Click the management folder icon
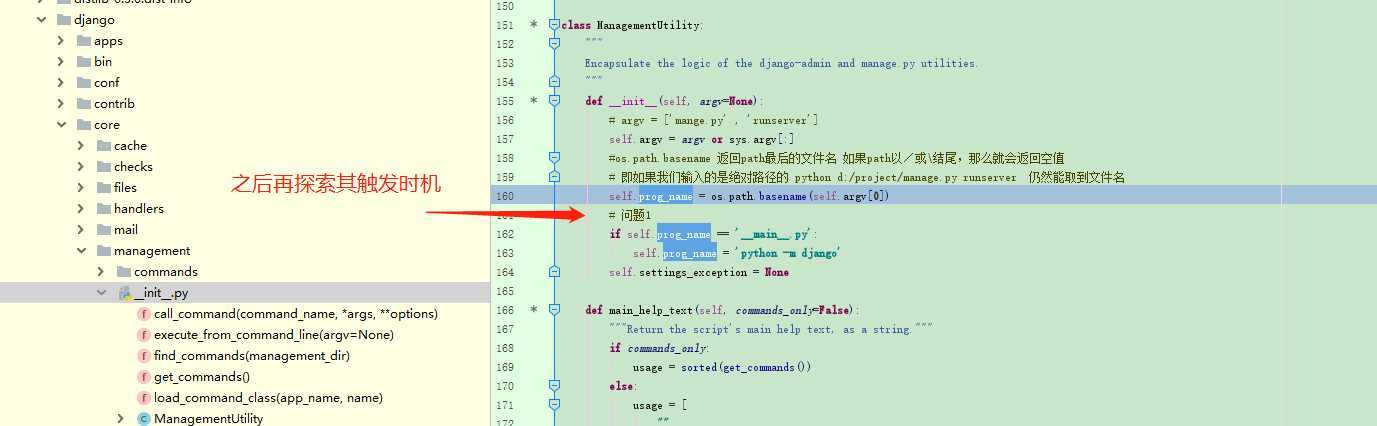The width and height of the screenshot is (1377, 426). [103, 250]
